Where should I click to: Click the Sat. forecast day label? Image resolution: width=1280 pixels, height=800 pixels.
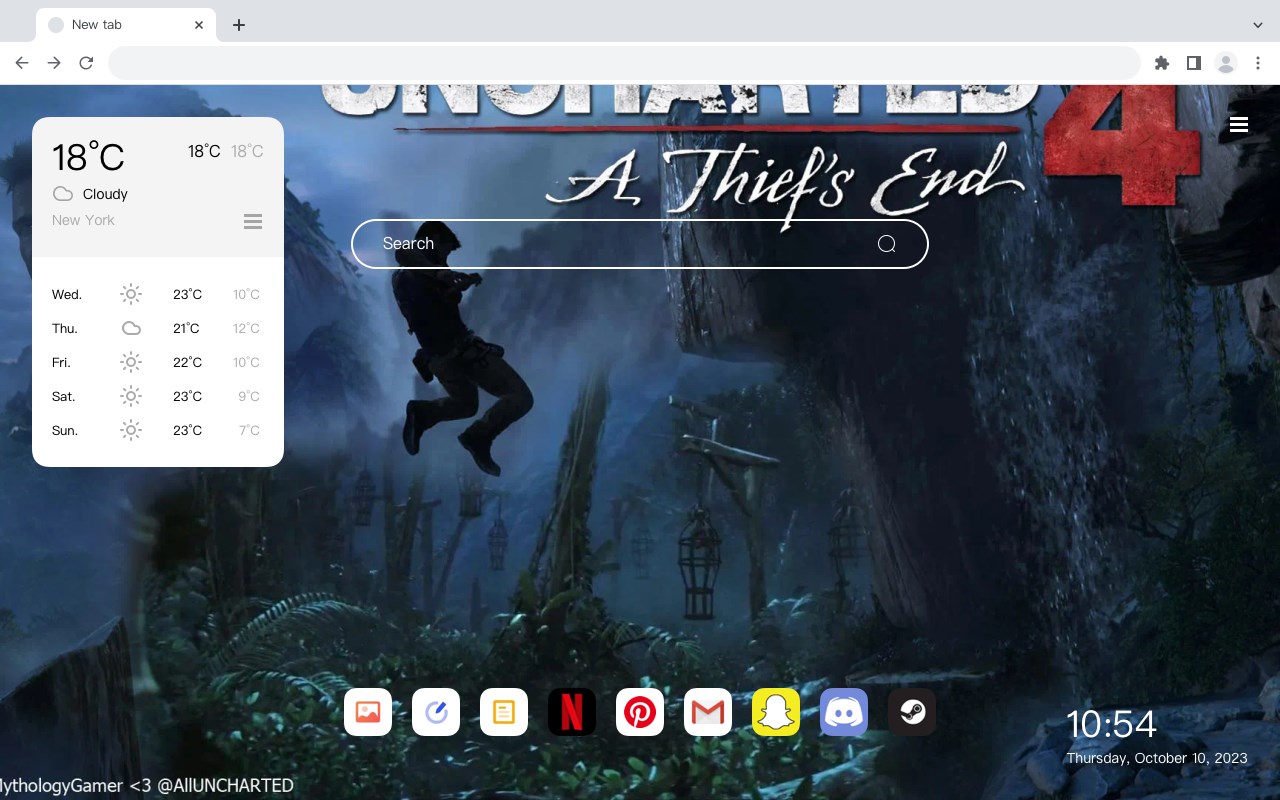click(64, 396)
